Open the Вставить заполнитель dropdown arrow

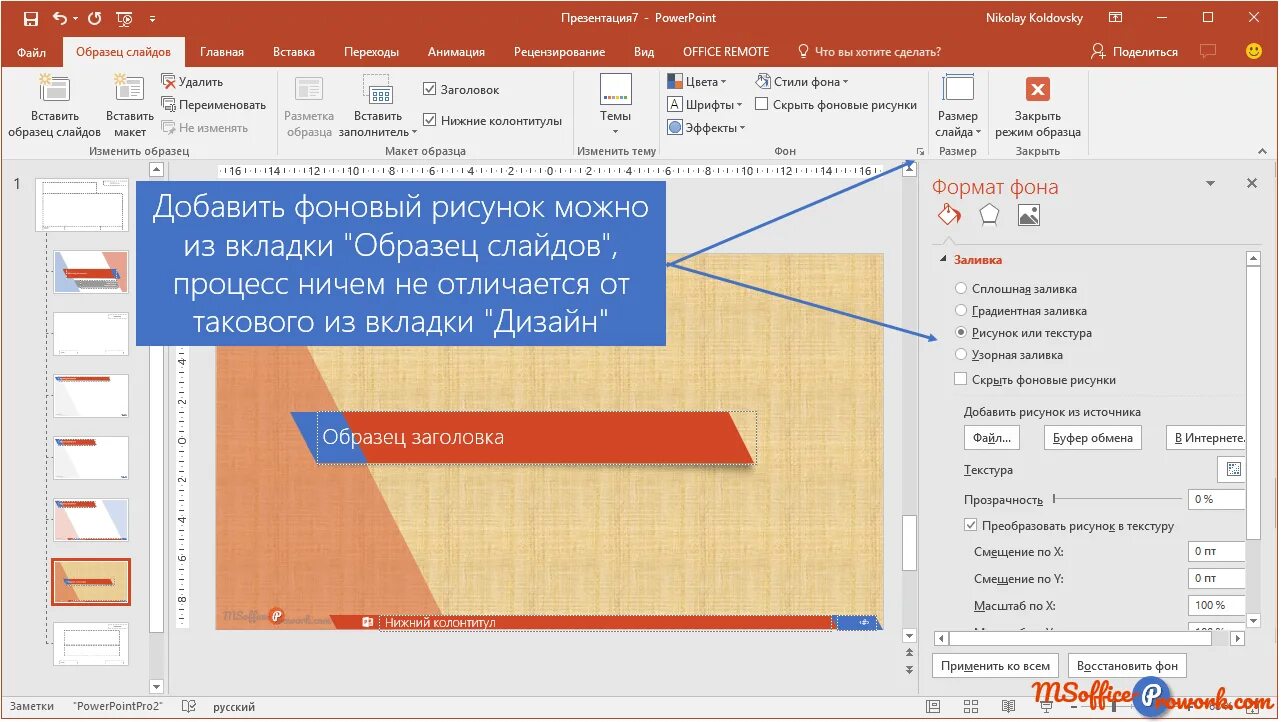[x=414, y=132]
